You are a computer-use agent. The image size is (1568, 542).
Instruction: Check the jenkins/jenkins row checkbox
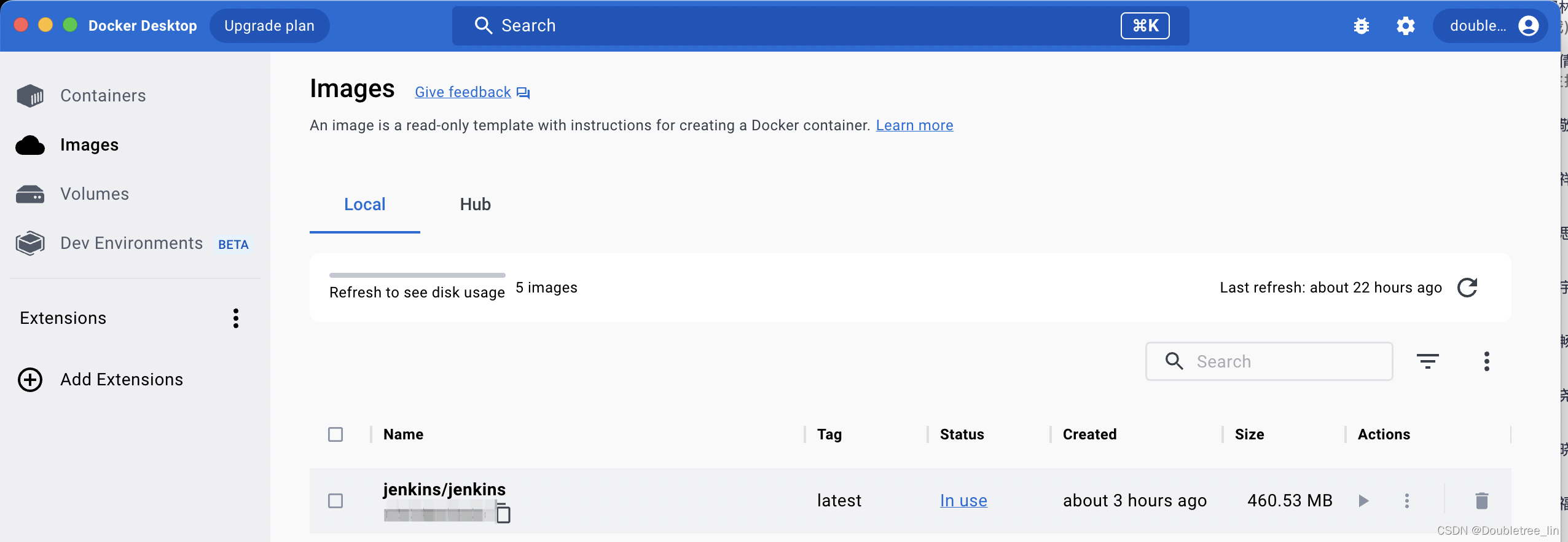click(335, 501)
